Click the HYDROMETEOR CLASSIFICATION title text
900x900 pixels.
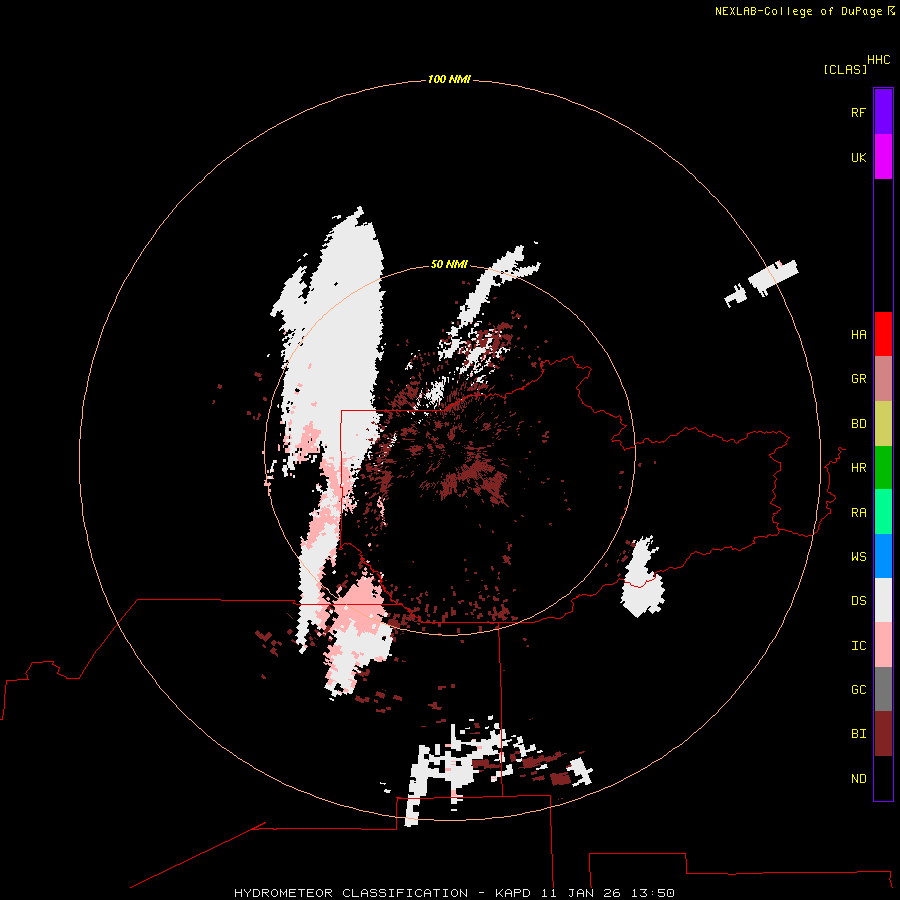click(x=351, y=893)
